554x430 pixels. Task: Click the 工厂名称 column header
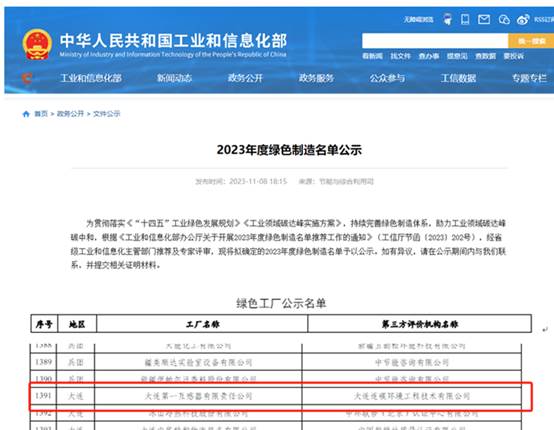click(x=202, y=324)
